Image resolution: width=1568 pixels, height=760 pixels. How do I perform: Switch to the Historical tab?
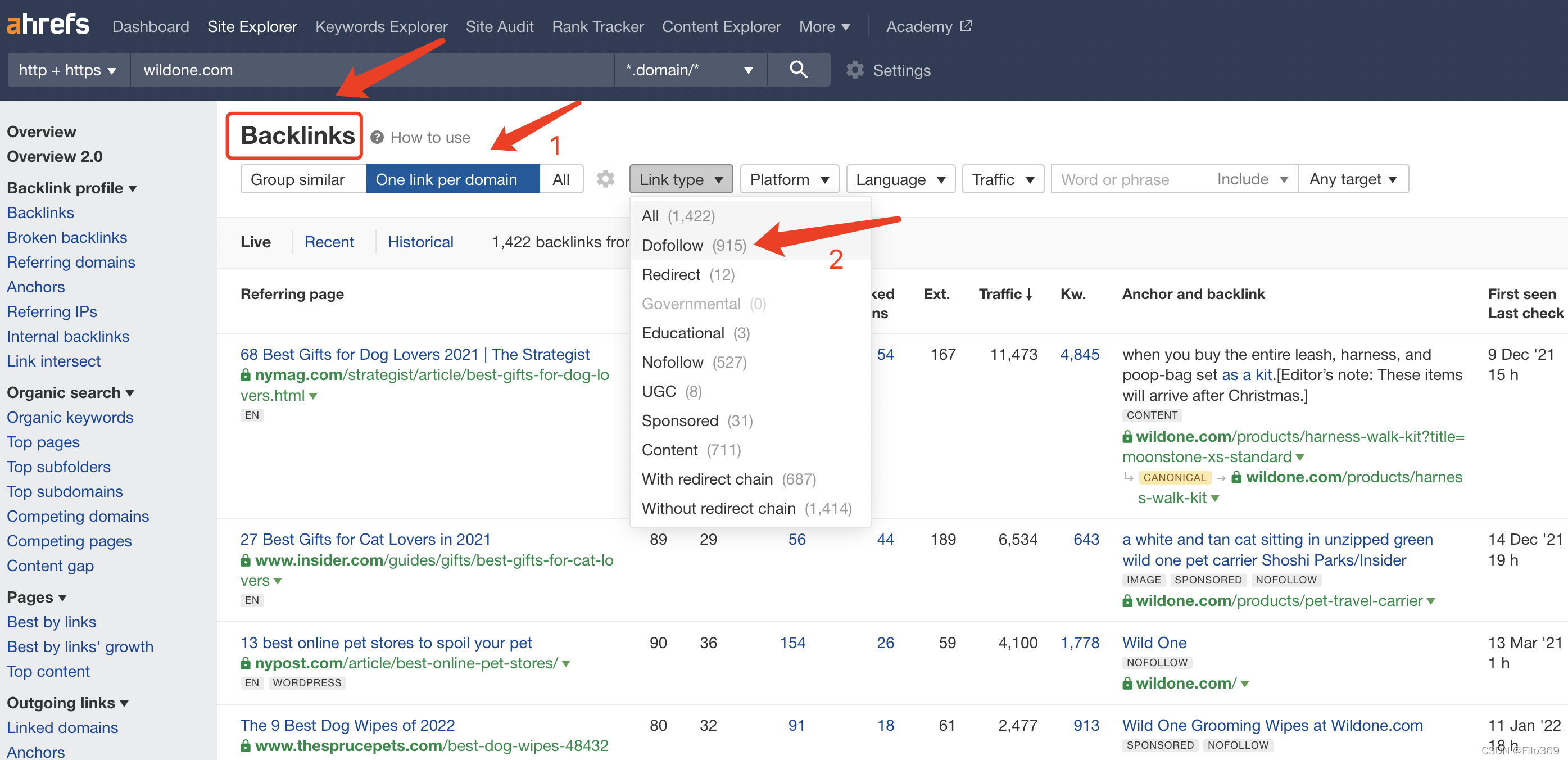pos(420,242)
